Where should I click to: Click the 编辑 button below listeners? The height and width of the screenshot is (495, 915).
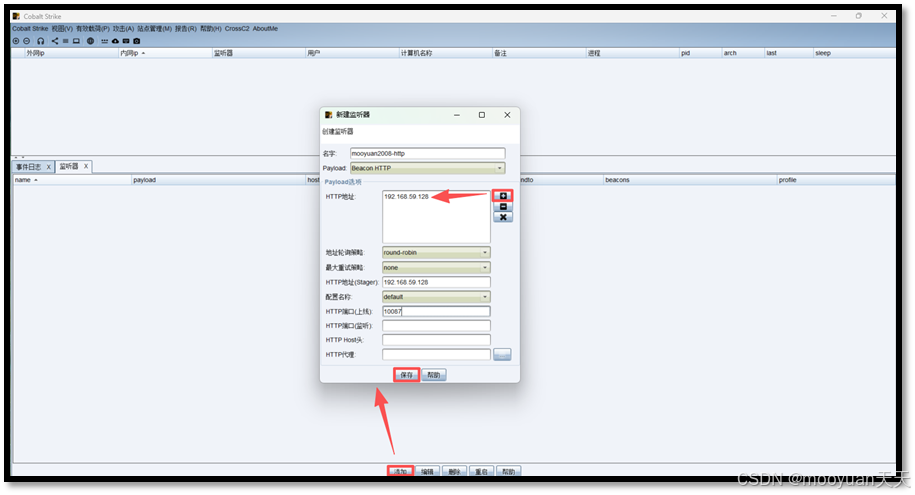tap(428, 471)
